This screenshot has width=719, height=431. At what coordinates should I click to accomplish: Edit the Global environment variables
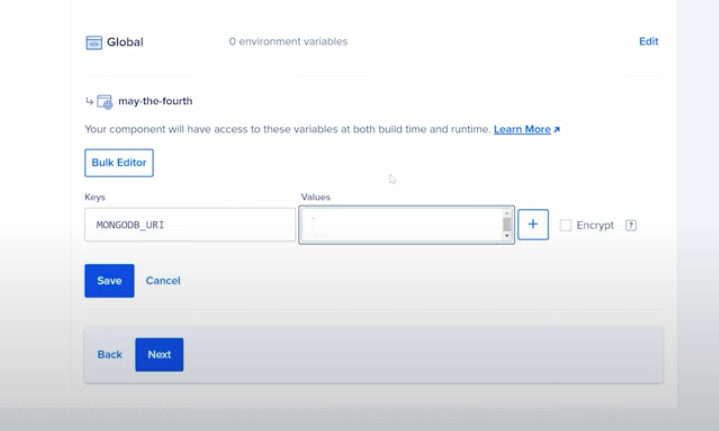click(648, 42)
